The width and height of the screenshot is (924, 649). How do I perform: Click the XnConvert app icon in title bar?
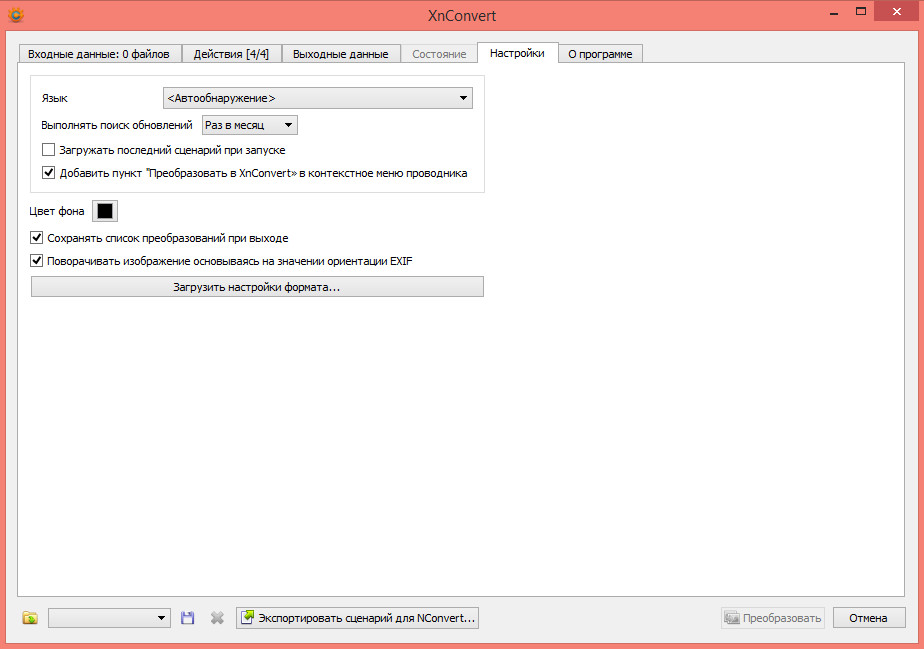pos(14,15)
